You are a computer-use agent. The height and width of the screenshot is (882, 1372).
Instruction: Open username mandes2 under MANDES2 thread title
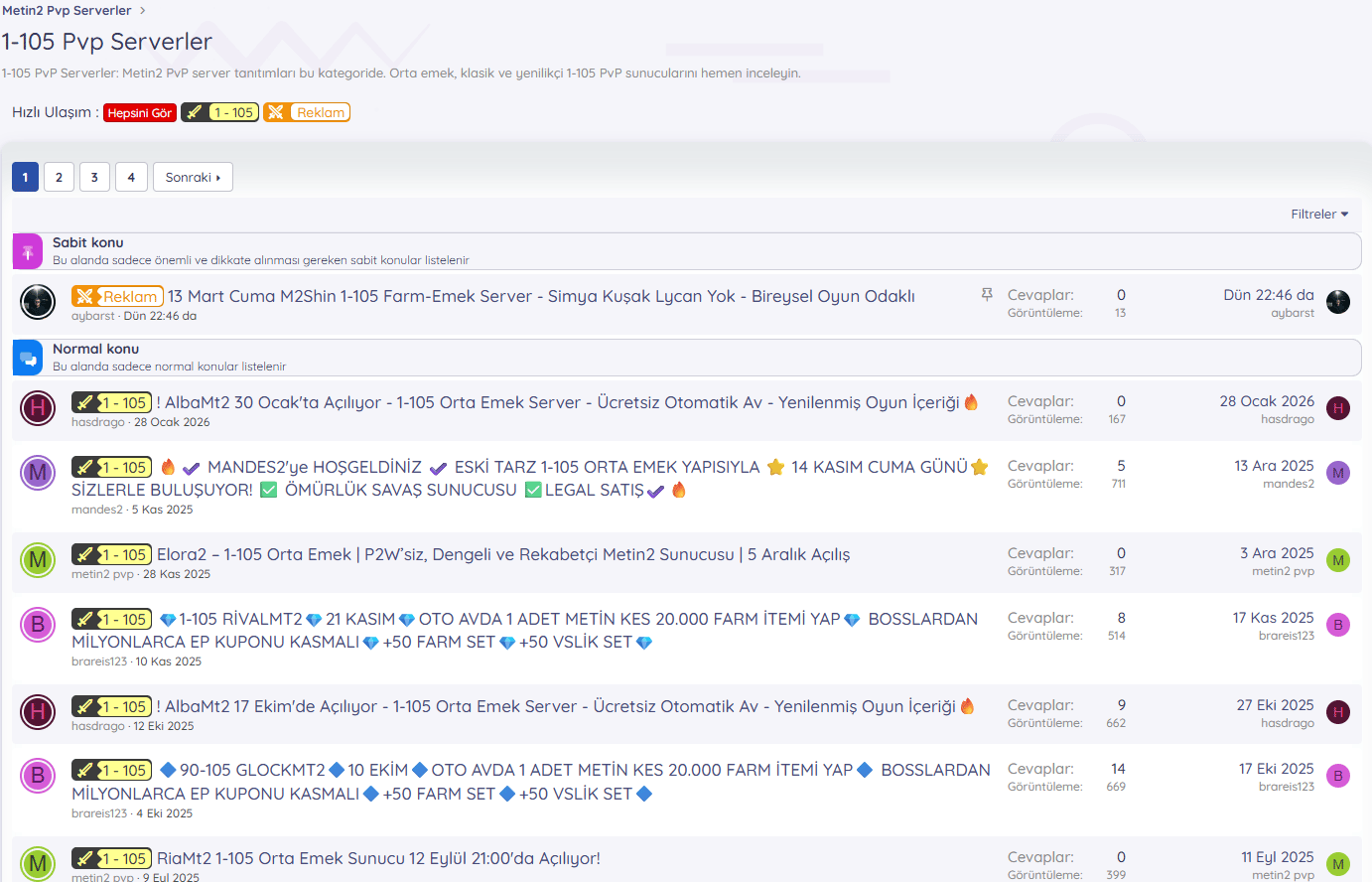97,510
